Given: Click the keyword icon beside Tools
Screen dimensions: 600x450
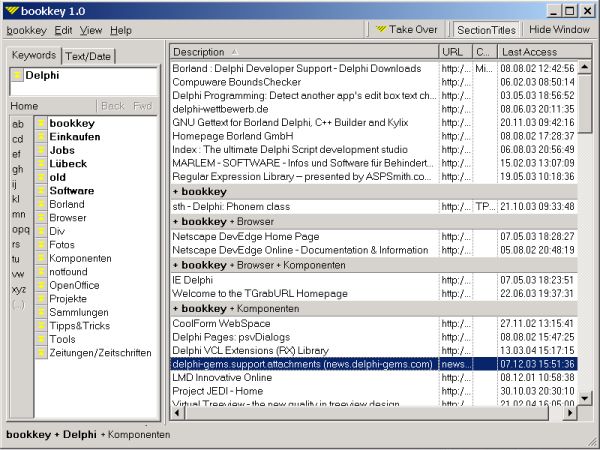Looking at the screenshot, I should 41,339.
